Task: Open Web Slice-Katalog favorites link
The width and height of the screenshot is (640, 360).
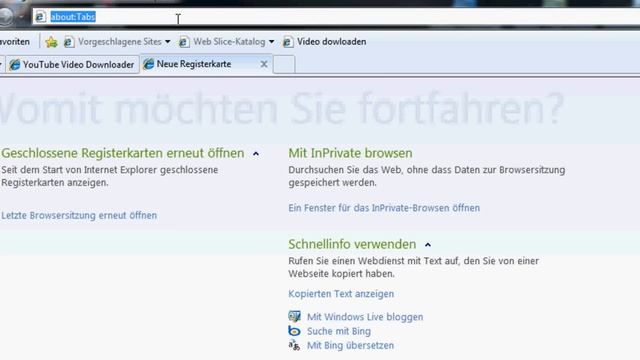Action: 229,42
